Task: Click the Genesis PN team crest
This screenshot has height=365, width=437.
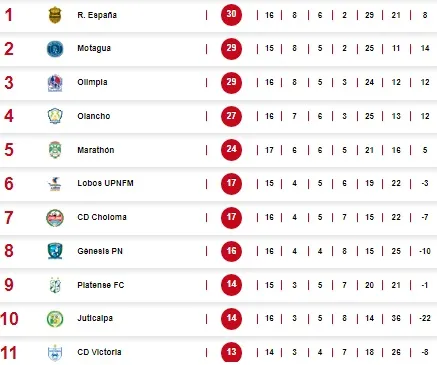Action: point(55,251)
